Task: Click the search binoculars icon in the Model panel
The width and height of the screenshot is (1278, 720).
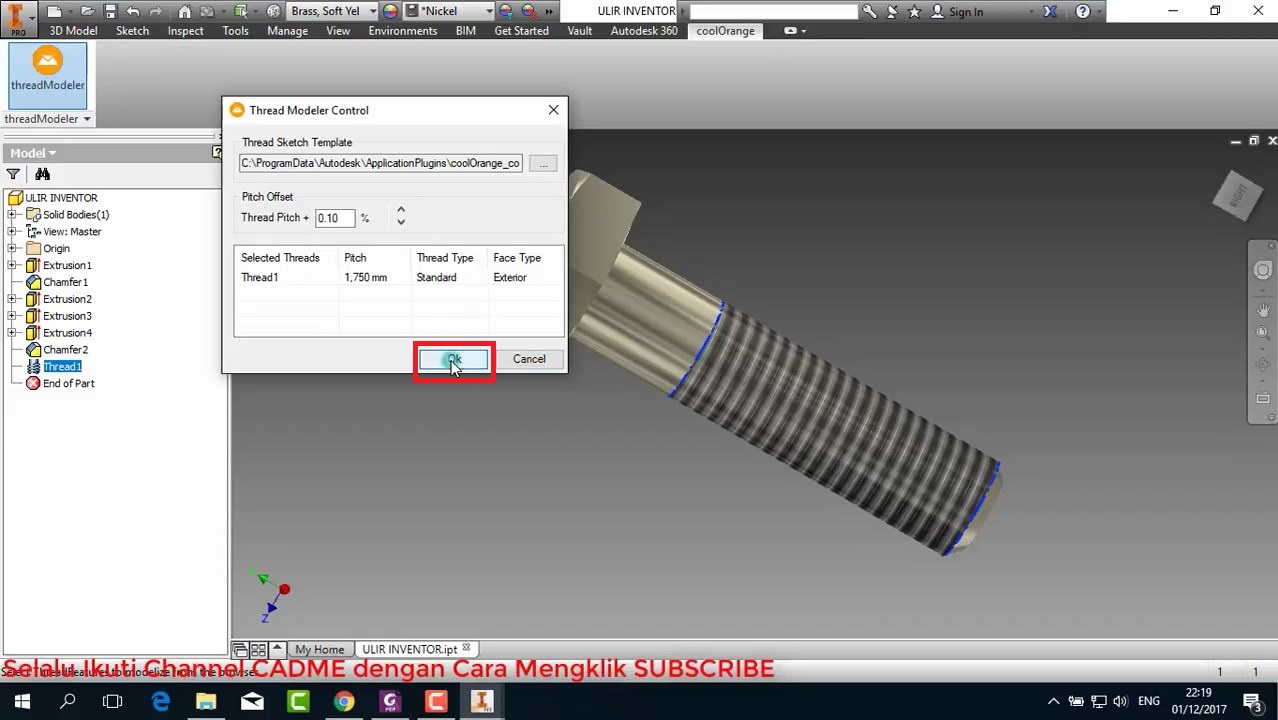Action: pyautogui.click(x=42, y=173)
